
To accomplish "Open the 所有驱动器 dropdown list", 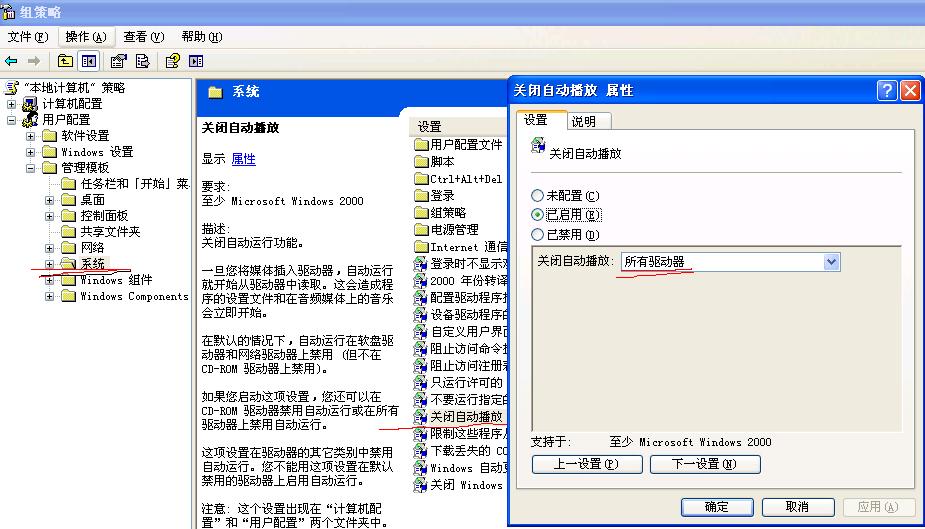I will tap(831, 262).
